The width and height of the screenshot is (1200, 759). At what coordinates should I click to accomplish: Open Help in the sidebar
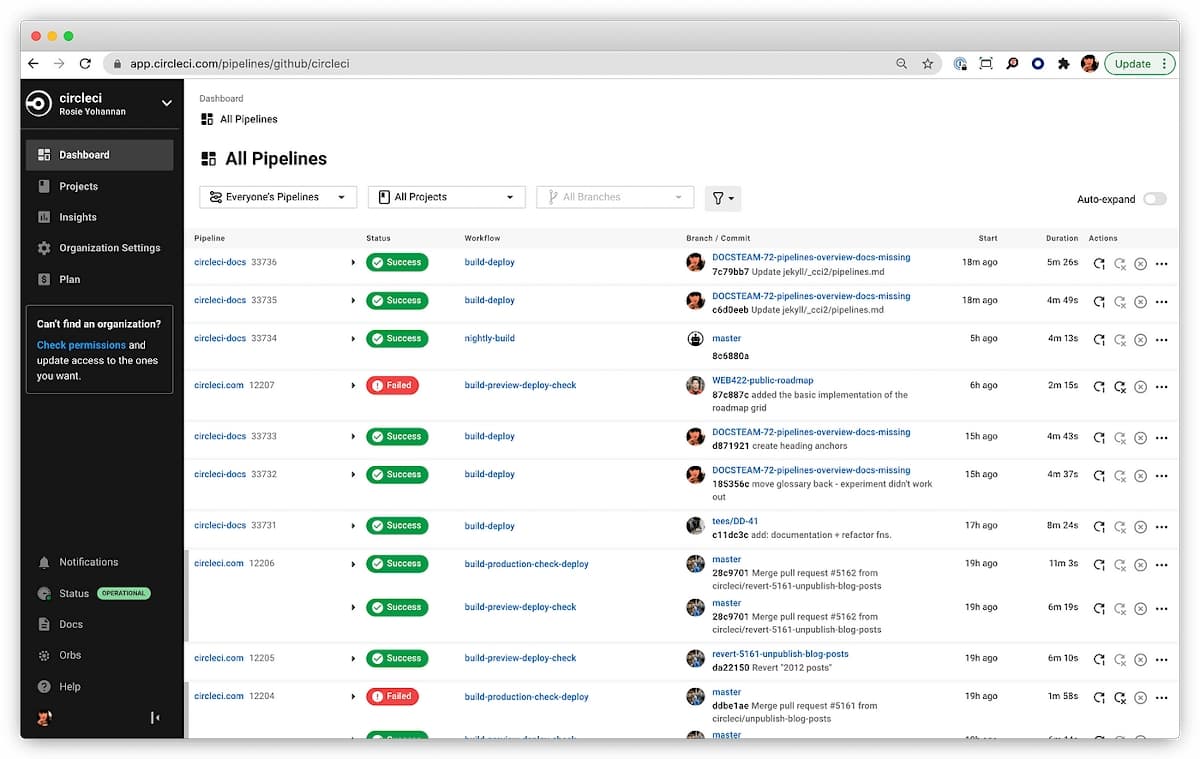click(70, 687)
